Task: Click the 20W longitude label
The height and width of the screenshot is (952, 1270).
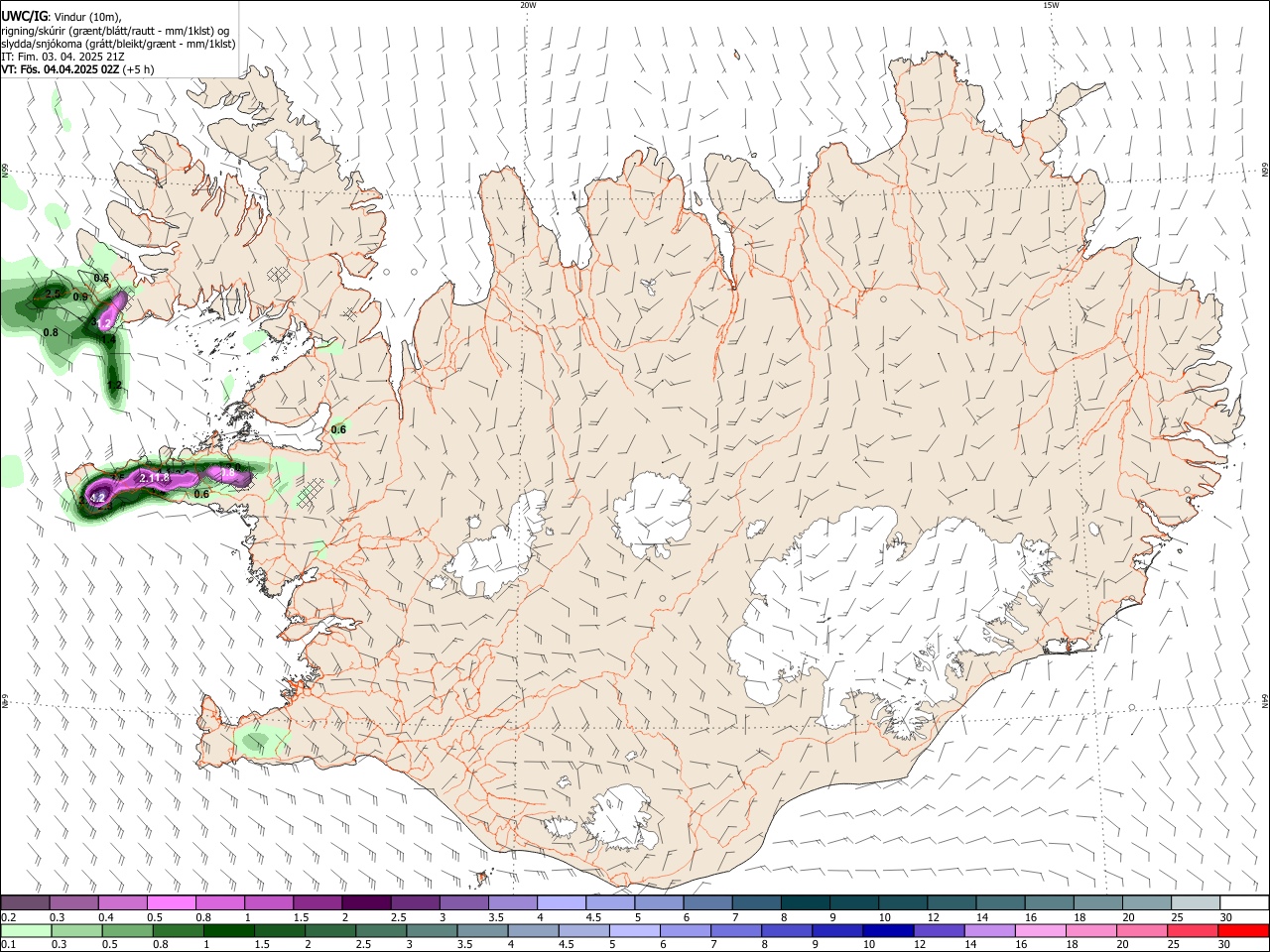Action: pyautogui.click(x=528, y=5)
